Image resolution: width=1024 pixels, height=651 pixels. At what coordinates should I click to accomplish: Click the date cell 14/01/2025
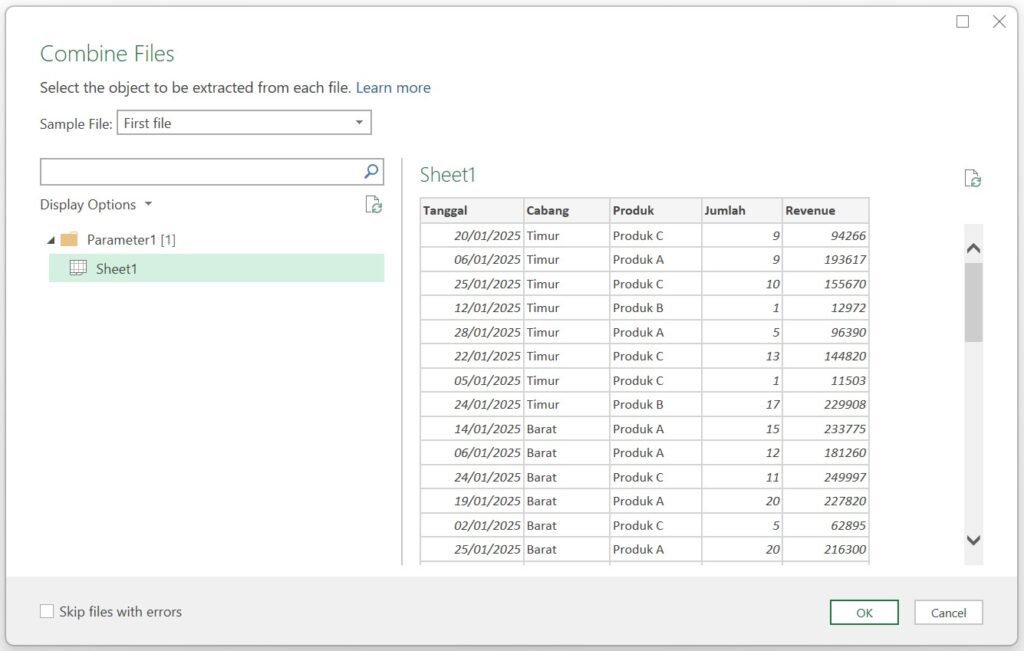(472, 428)
